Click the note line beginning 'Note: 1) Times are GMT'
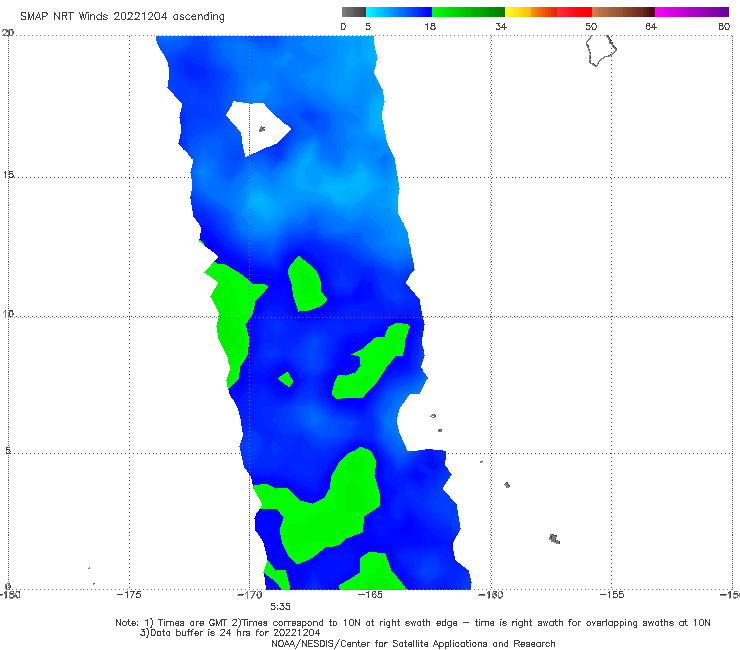The width and height of the screenshot is (740, 650). (x=412, y=623)
